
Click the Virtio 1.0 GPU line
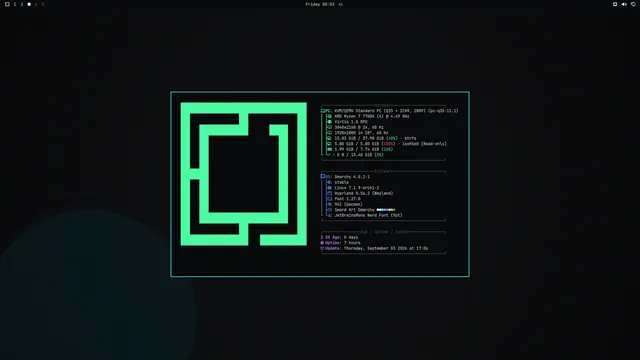click(x=351, y=122)
